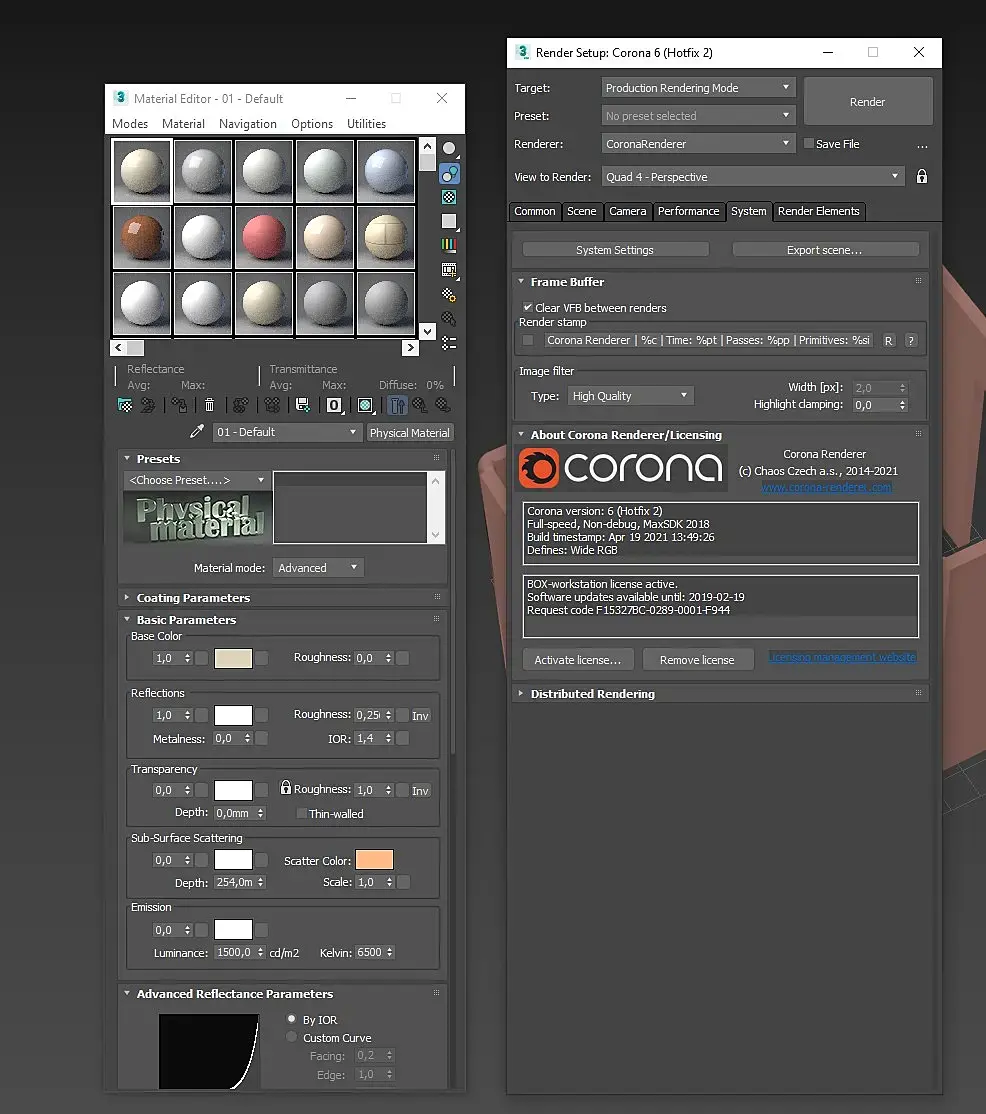Toggle the Backlight icon in Material Editor

click(449, 173)
